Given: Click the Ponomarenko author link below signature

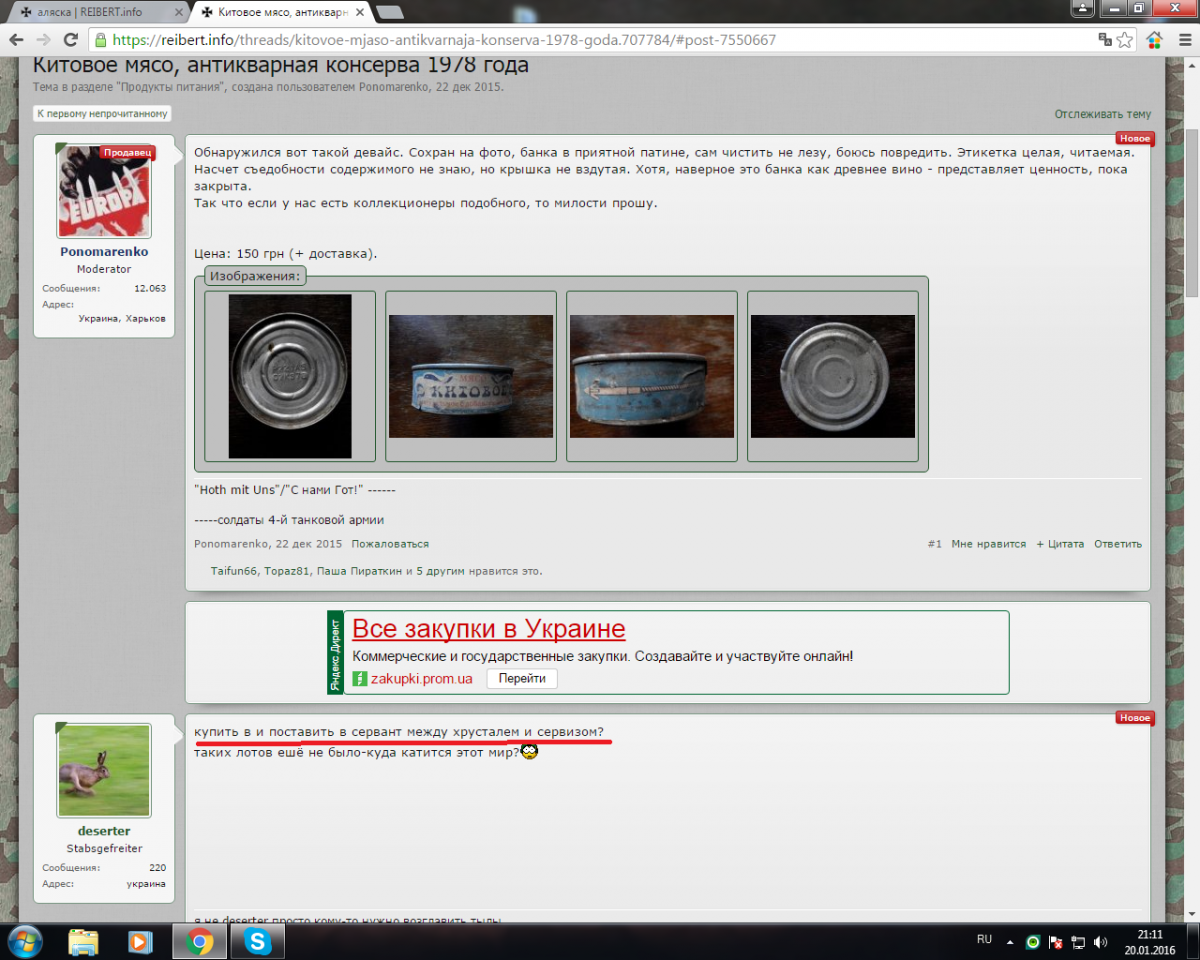Looking at the screenshot, I should pyautogui.click(x=230, y=544).
